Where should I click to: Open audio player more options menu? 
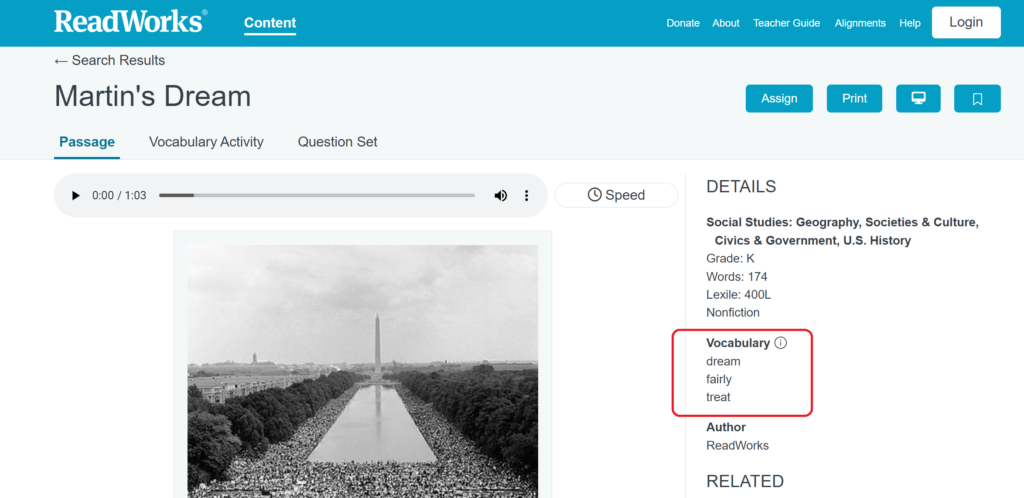click(x=527, y=195)
